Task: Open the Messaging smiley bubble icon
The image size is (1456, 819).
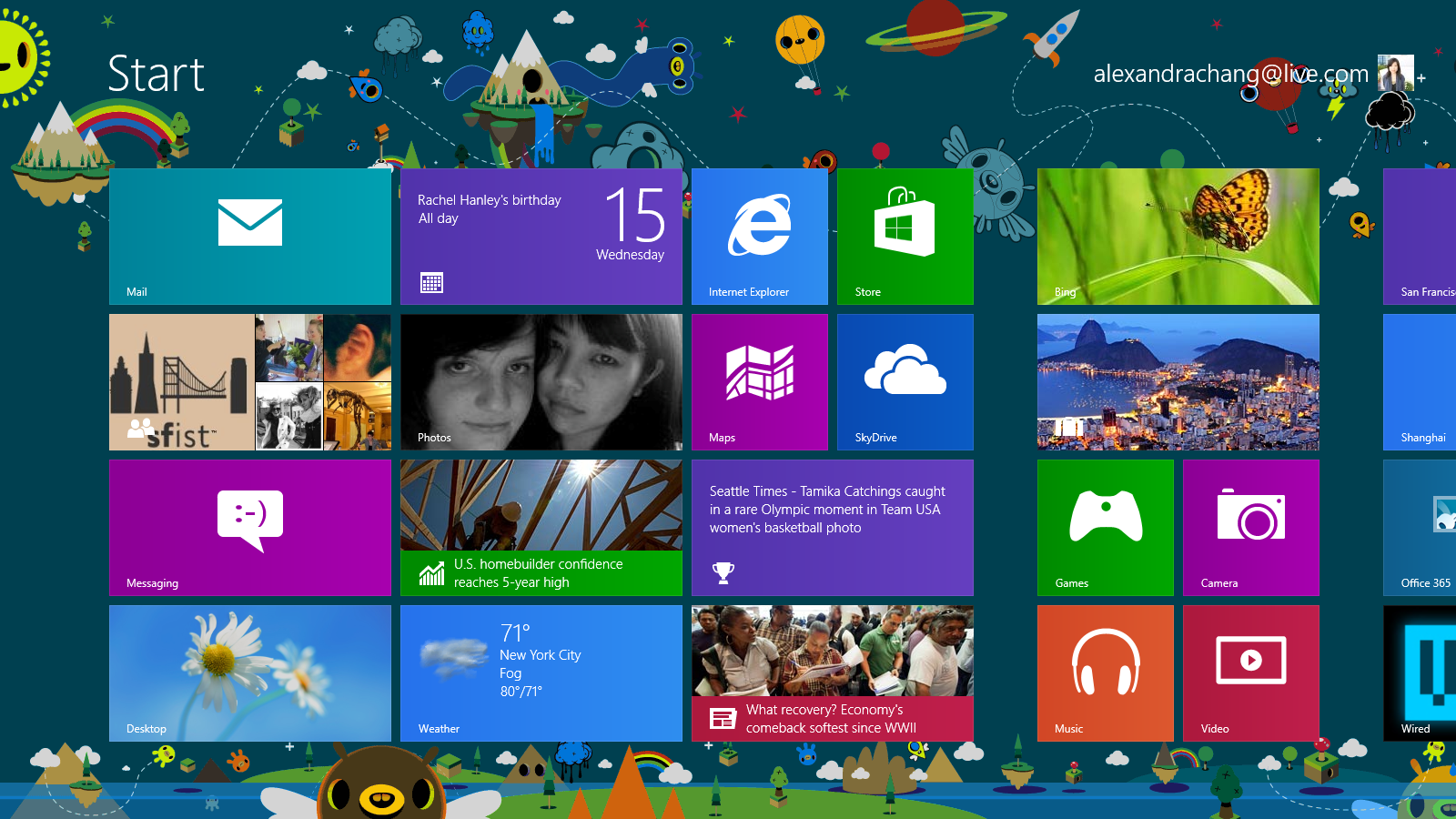Action: (x=250, y=521)
